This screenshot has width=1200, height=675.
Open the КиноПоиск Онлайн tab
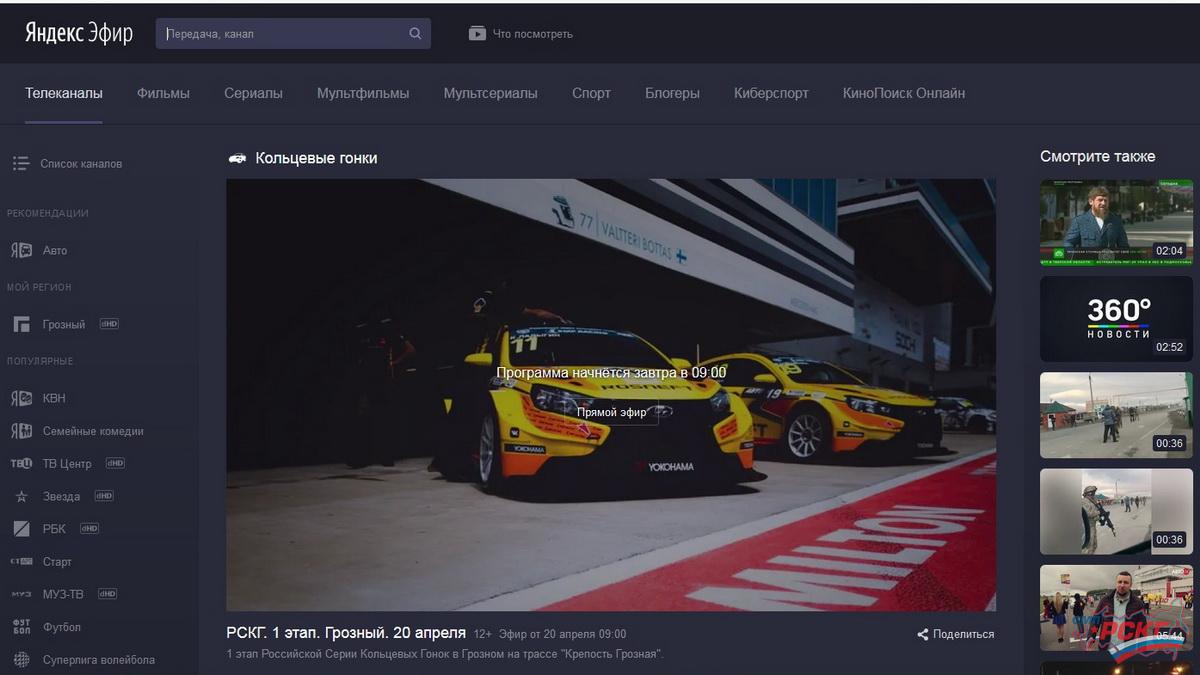(904, 93)
